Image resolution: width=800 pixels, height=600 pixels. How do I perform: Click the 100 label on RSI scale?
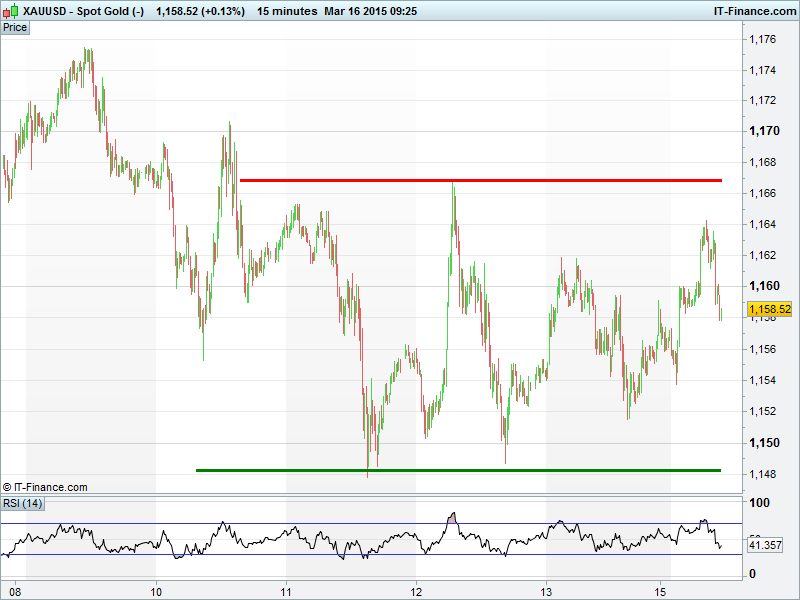click(x=759, y=503)
